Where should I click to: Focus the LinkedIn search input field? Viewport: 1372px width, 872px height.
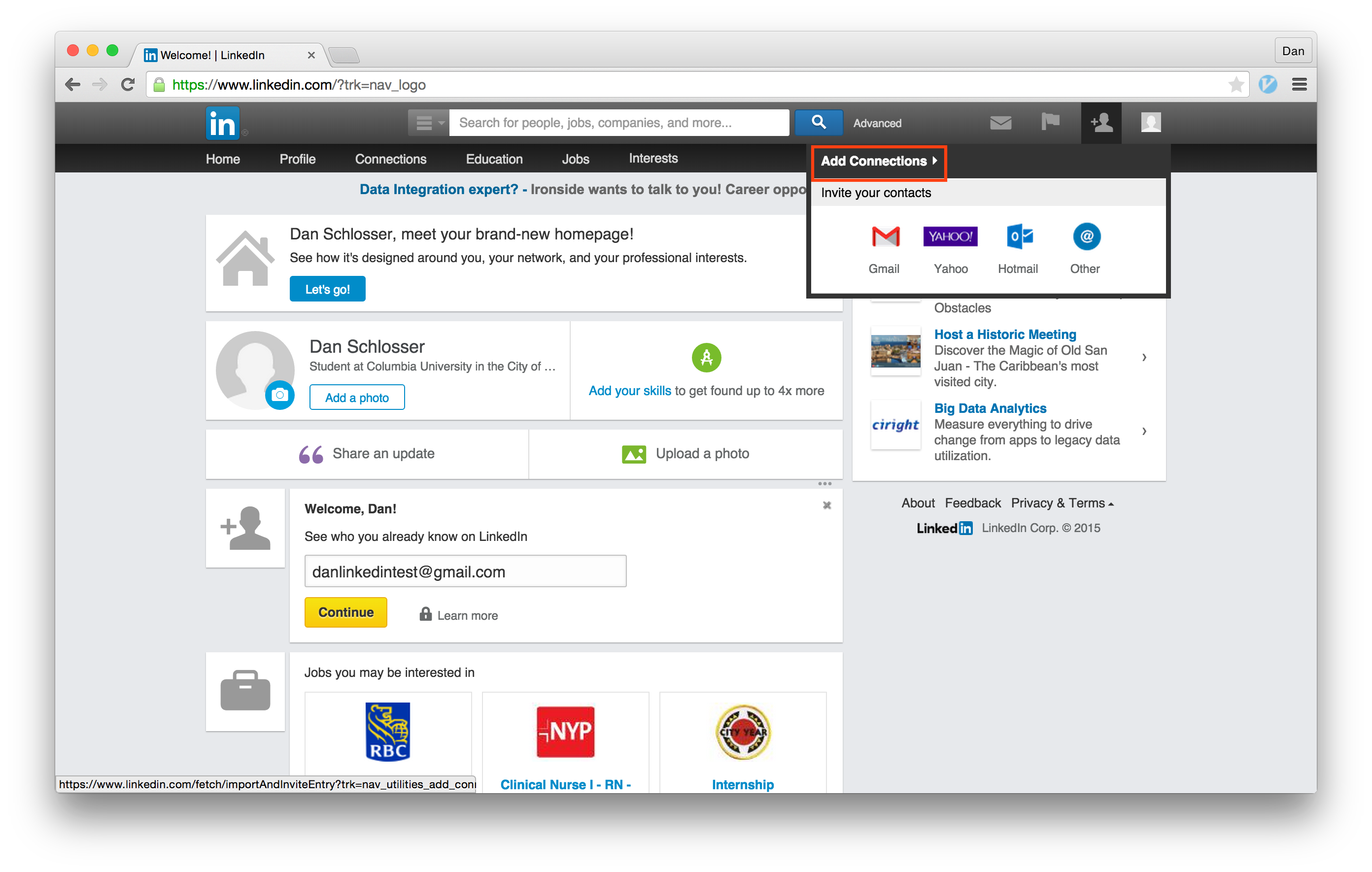[x=619, y=123]
